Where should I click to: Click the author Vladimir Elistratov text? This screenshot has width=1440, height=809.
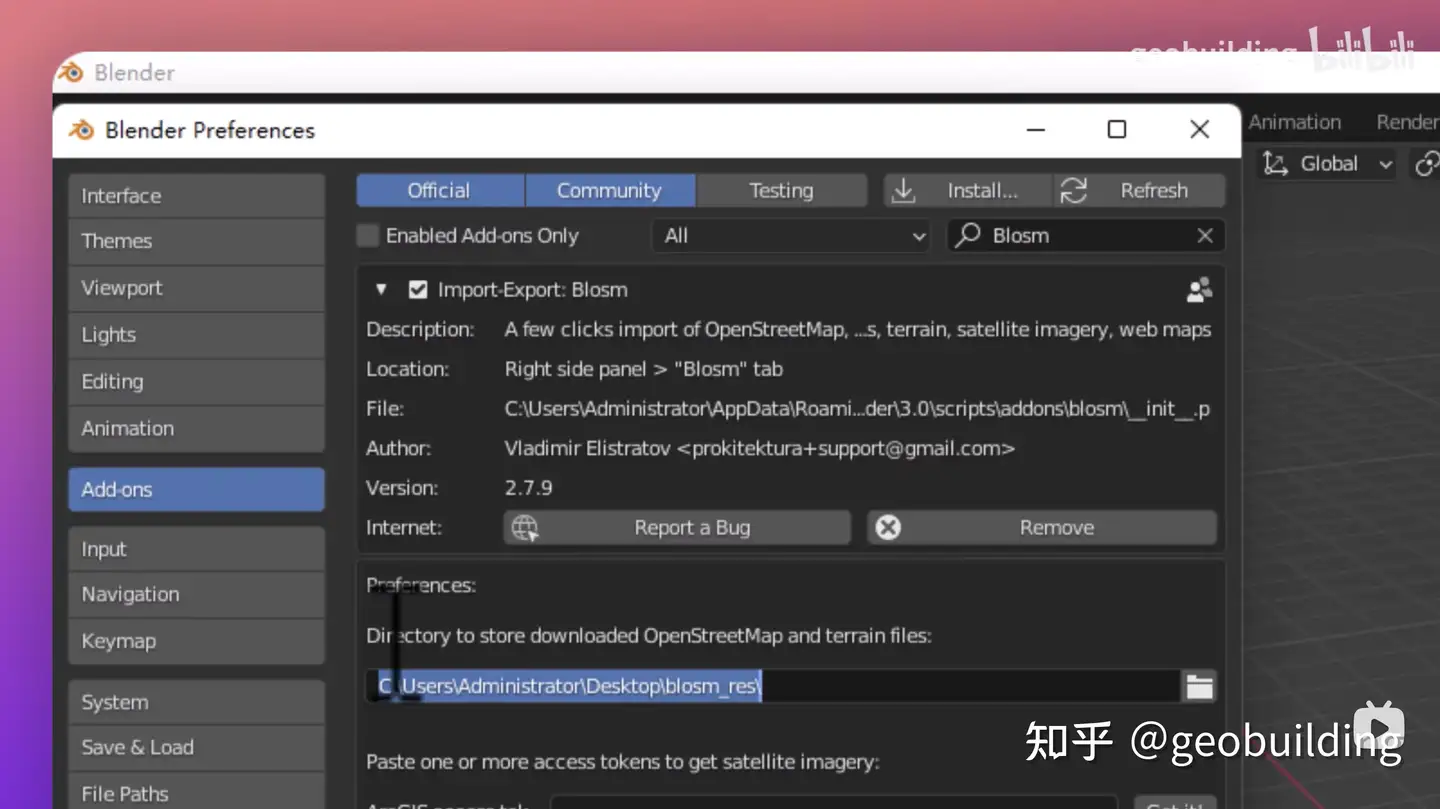click(760, 448)
